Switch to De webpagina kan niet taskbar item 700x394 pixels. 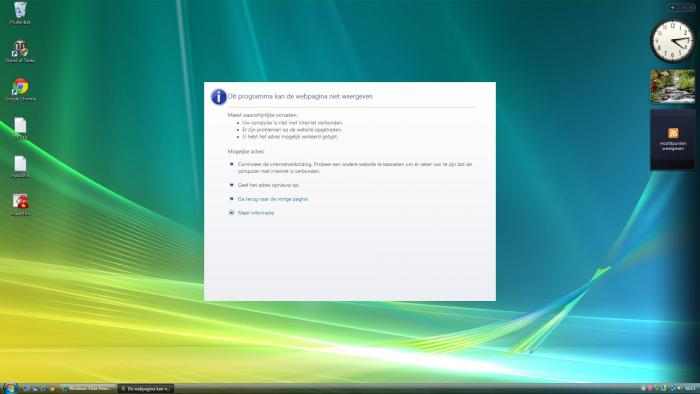click(146, 389)
